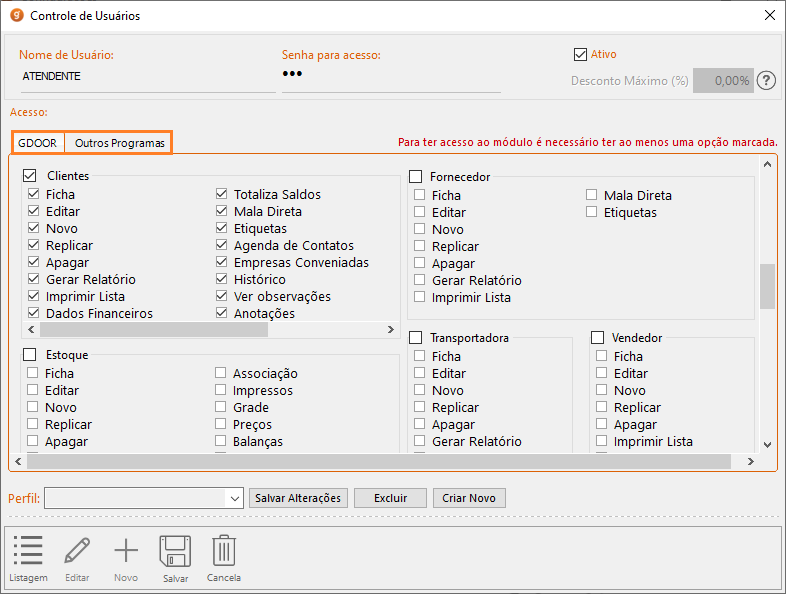Check Preços under Estoque

pyautogui.click(x=221, y=424)
